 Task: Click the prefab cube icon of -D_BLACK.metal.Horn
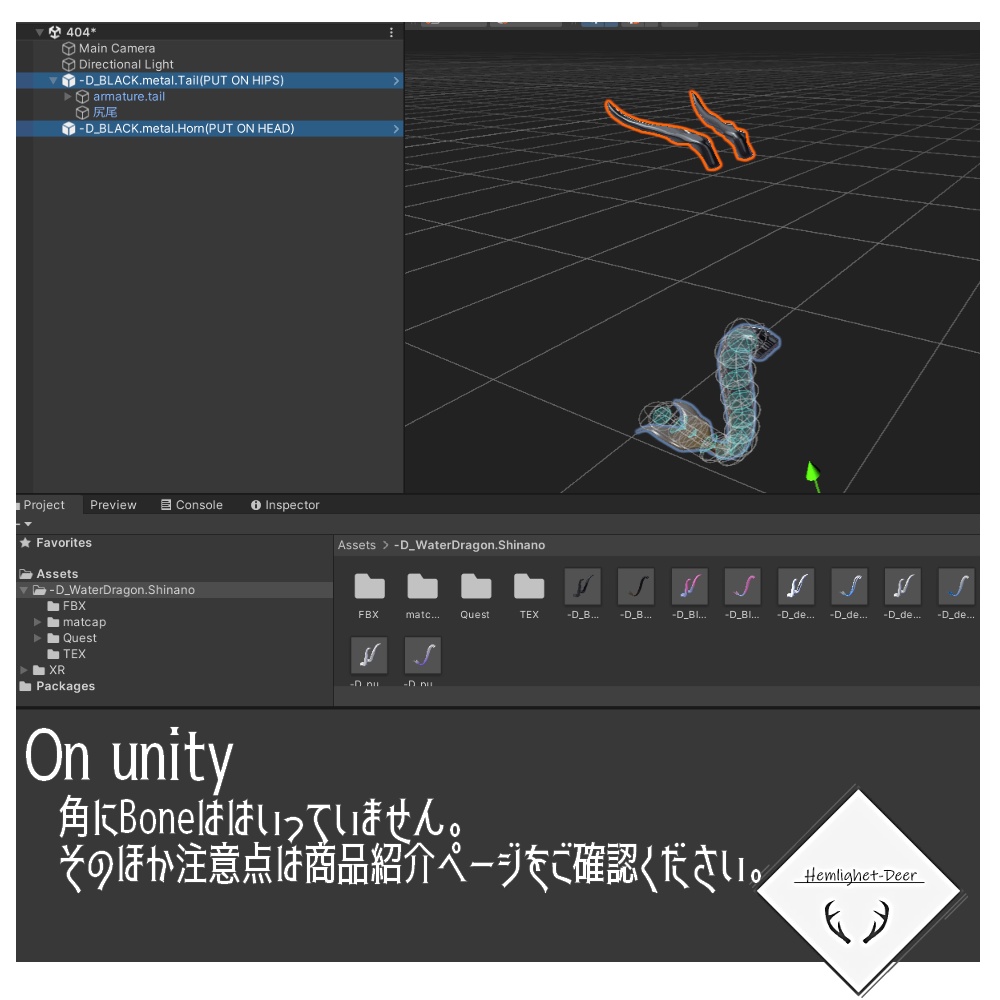tap(68, 128)
